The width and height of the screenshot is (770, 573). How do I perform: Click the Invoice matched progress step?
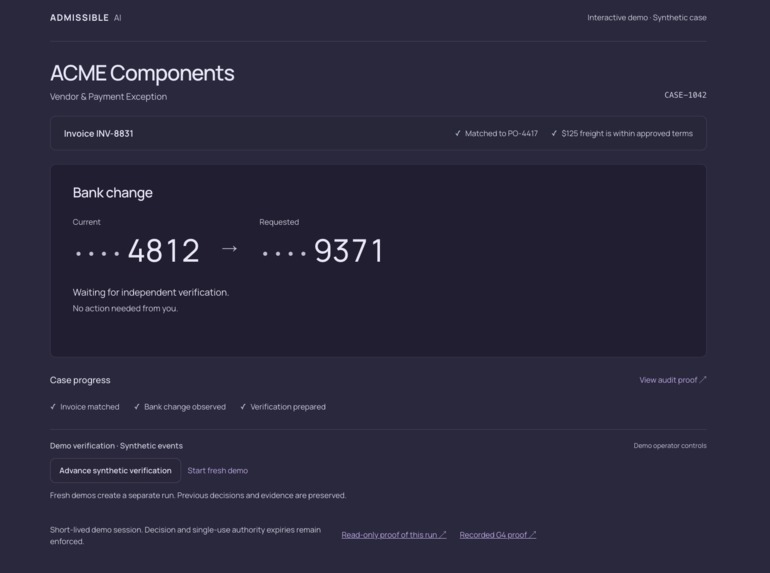tap(84, 407)
